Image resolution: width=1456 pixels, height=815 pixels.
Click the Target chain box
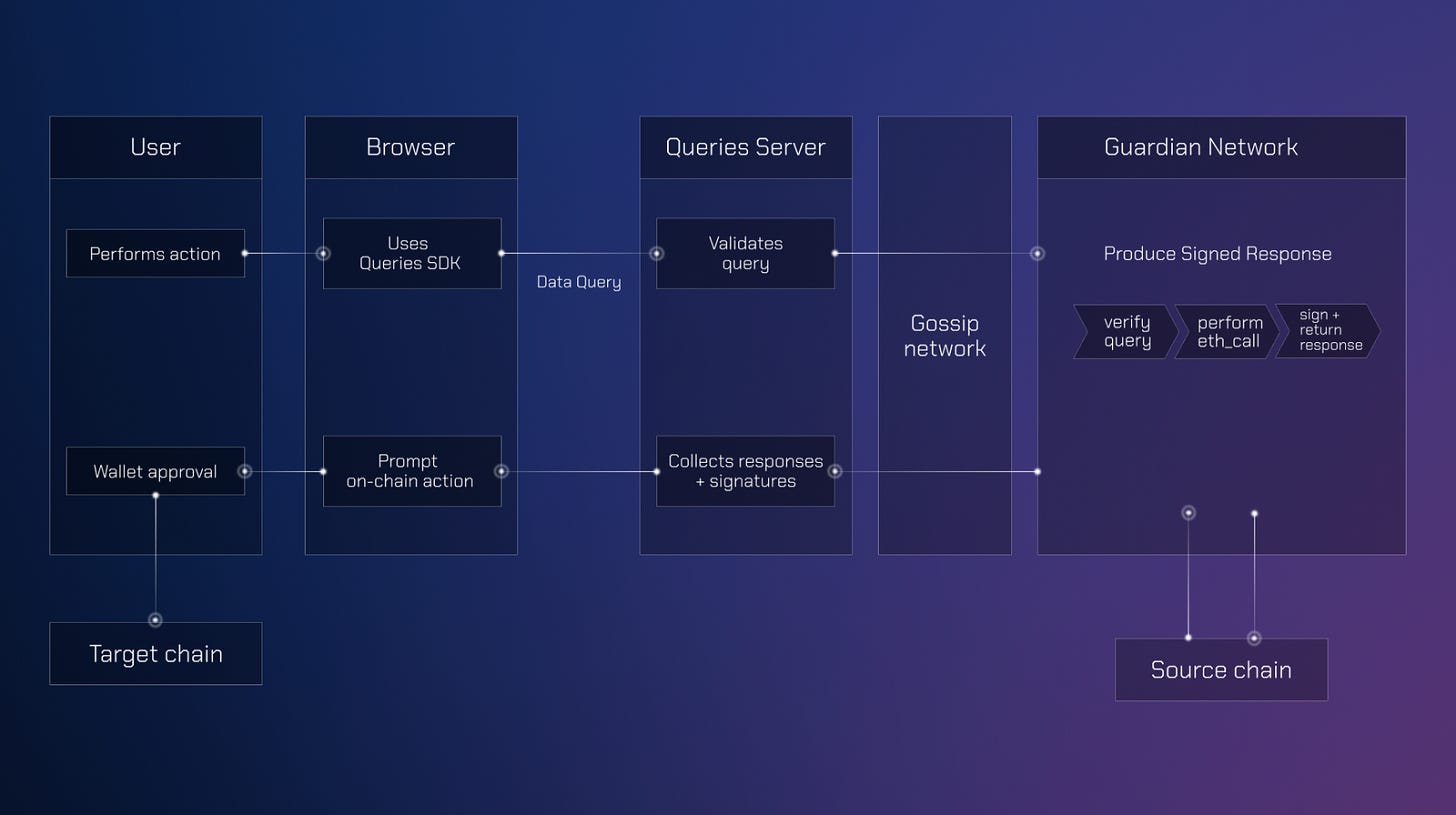155,654
